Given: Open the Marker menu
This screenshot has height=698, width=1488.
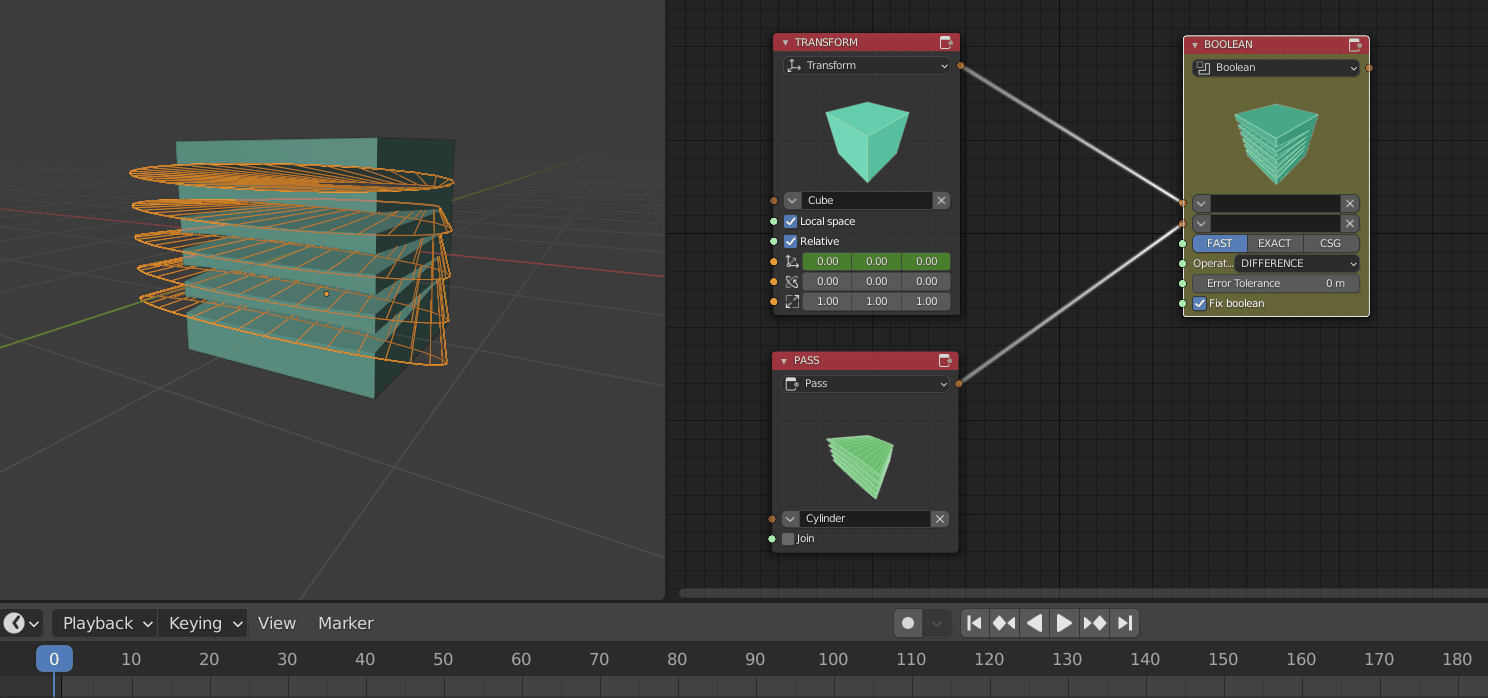Looking at the screenshot, I should 346,623.
